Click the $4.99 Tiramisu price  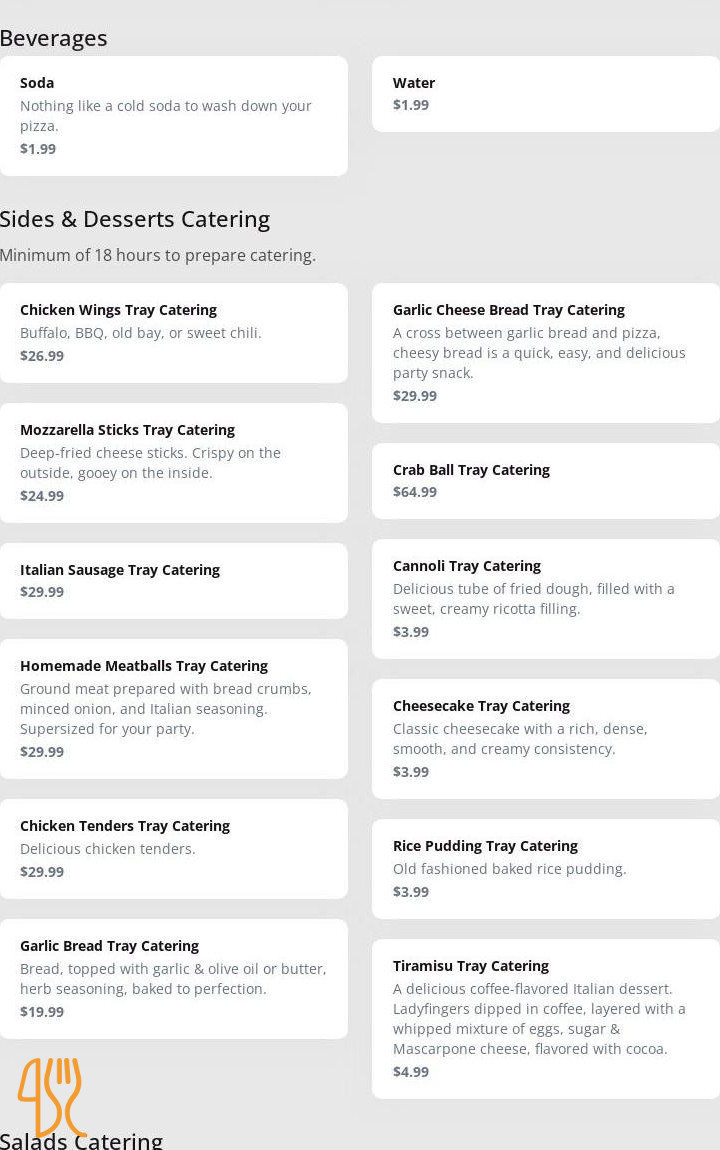click(411, 1072)
